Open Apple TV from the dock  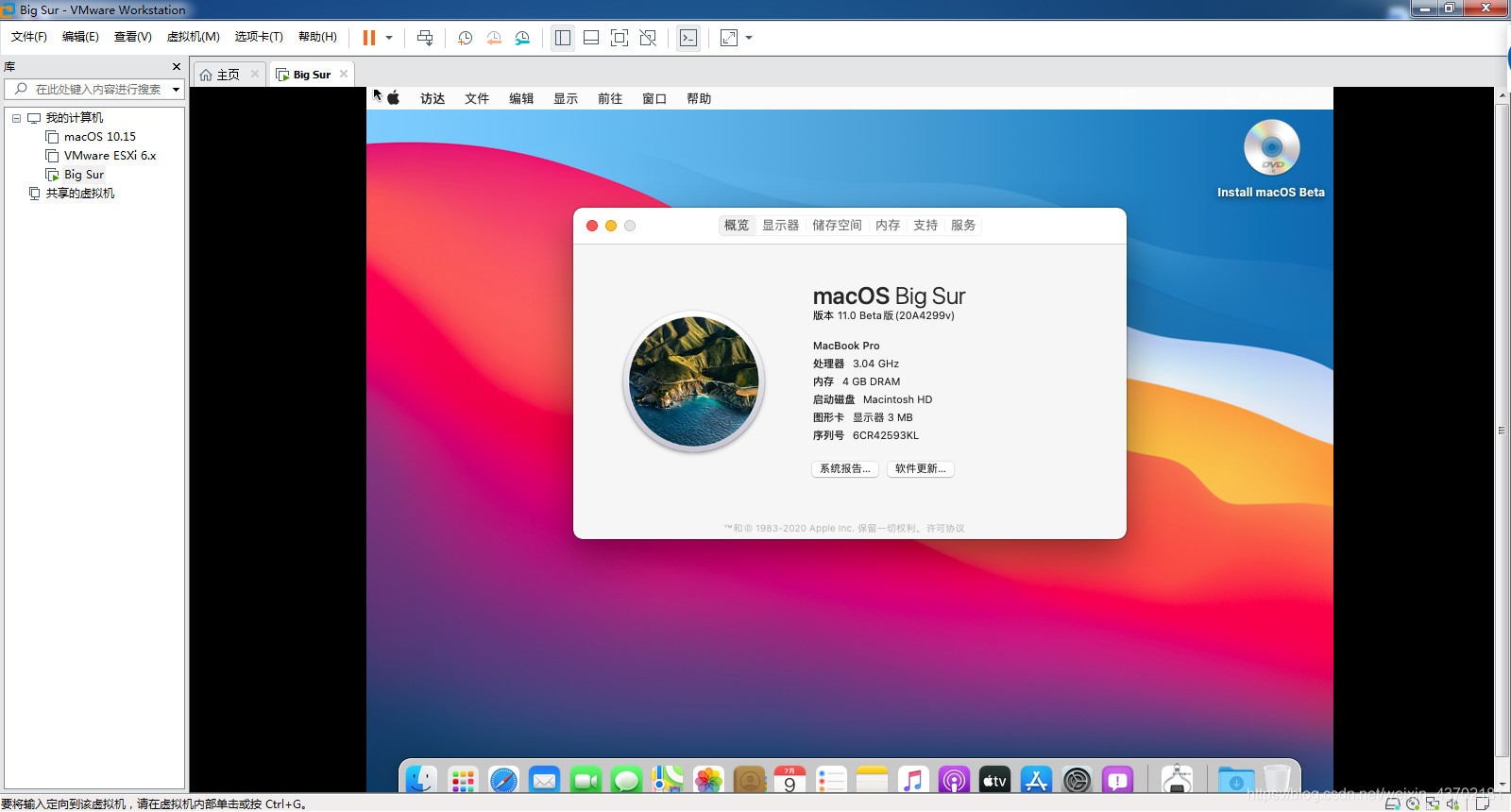point(994,780)
